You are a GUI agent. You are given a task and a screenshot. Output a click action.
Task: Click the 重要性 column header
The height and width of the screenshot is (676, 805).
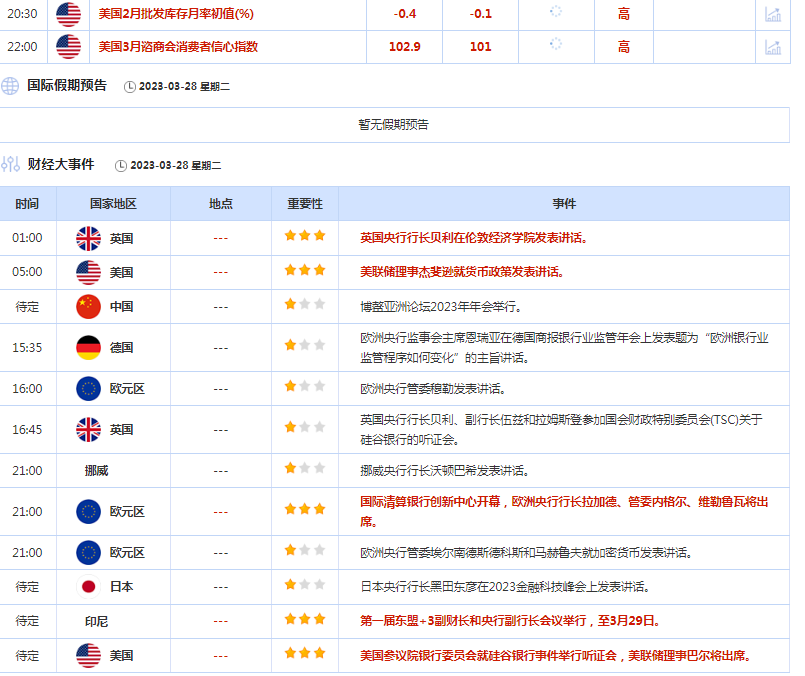[x=305, y=204]
